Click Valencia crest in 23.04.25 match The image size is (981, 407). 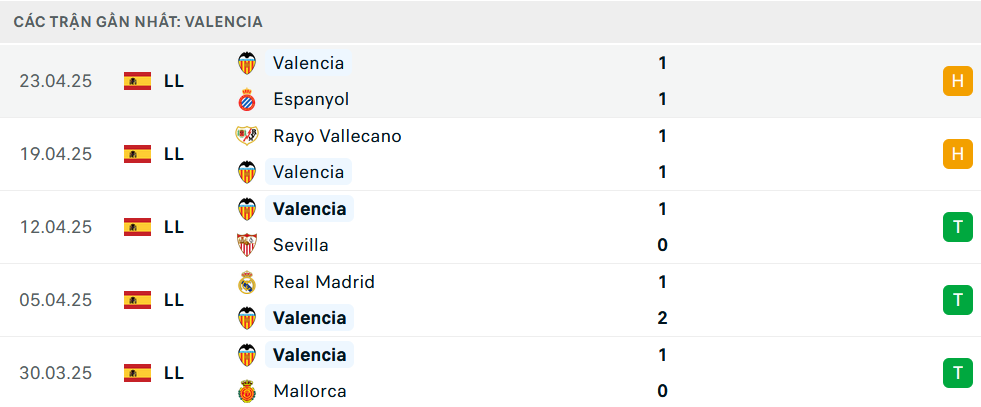click(x=247, y=63)
